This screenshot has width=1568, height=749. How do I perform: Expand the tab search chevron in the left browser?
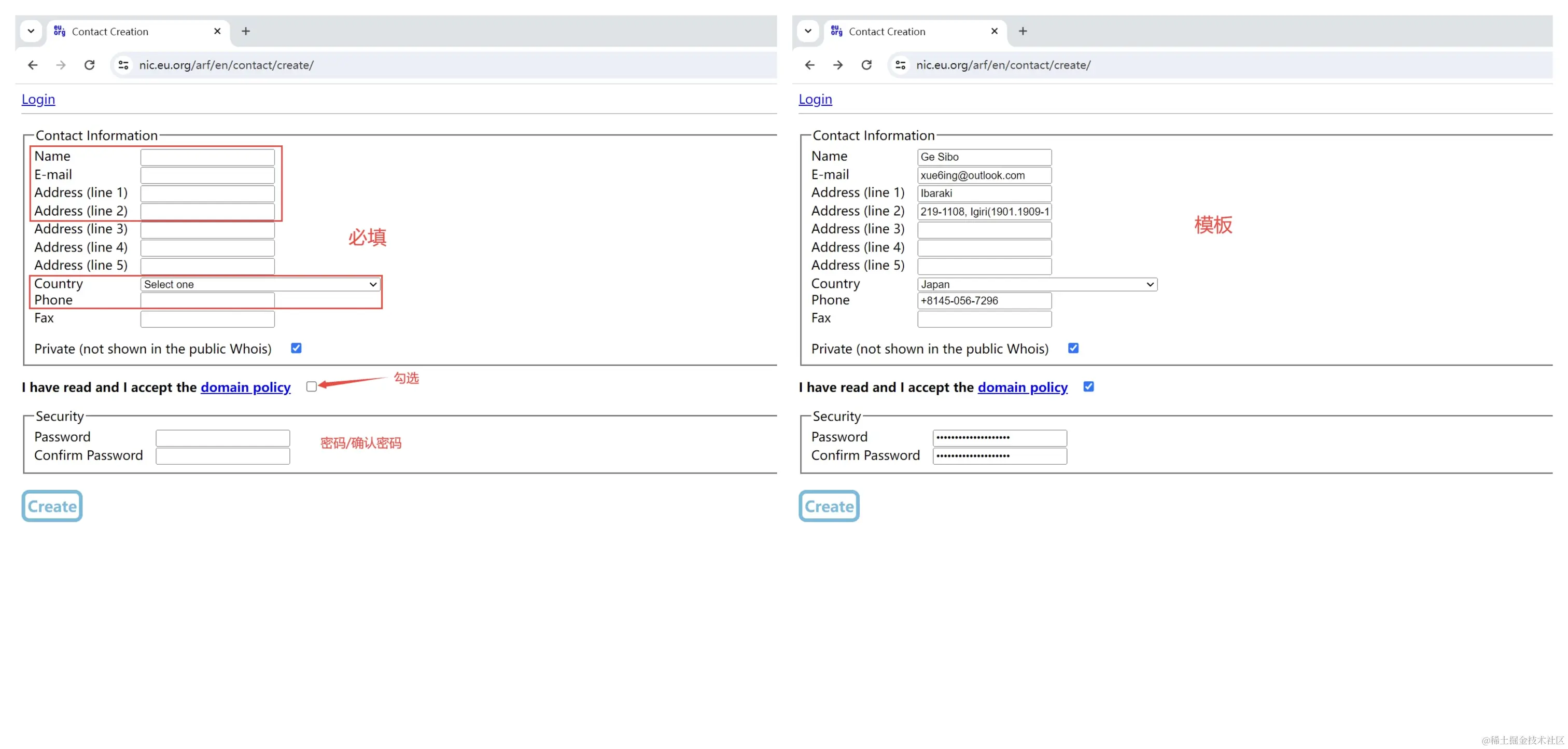pos(31,31)
